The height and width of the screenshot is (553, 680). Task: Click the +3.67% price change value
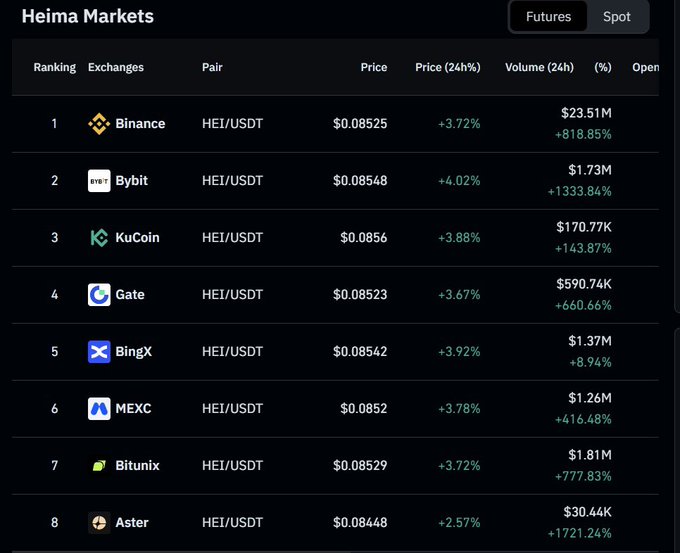pyautogui.click(x=459, y=294)
